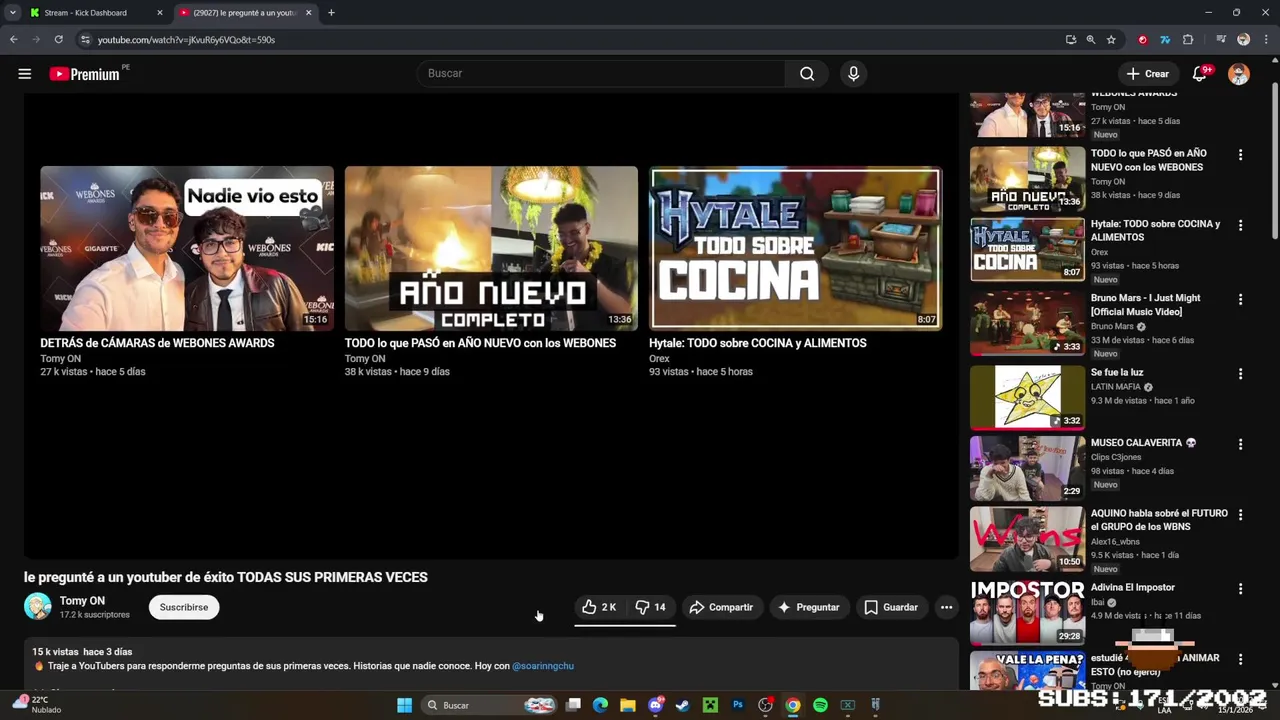Like the video with 2 K thumbs-up
Viewport: 1280px width, 720px height.
600,607
